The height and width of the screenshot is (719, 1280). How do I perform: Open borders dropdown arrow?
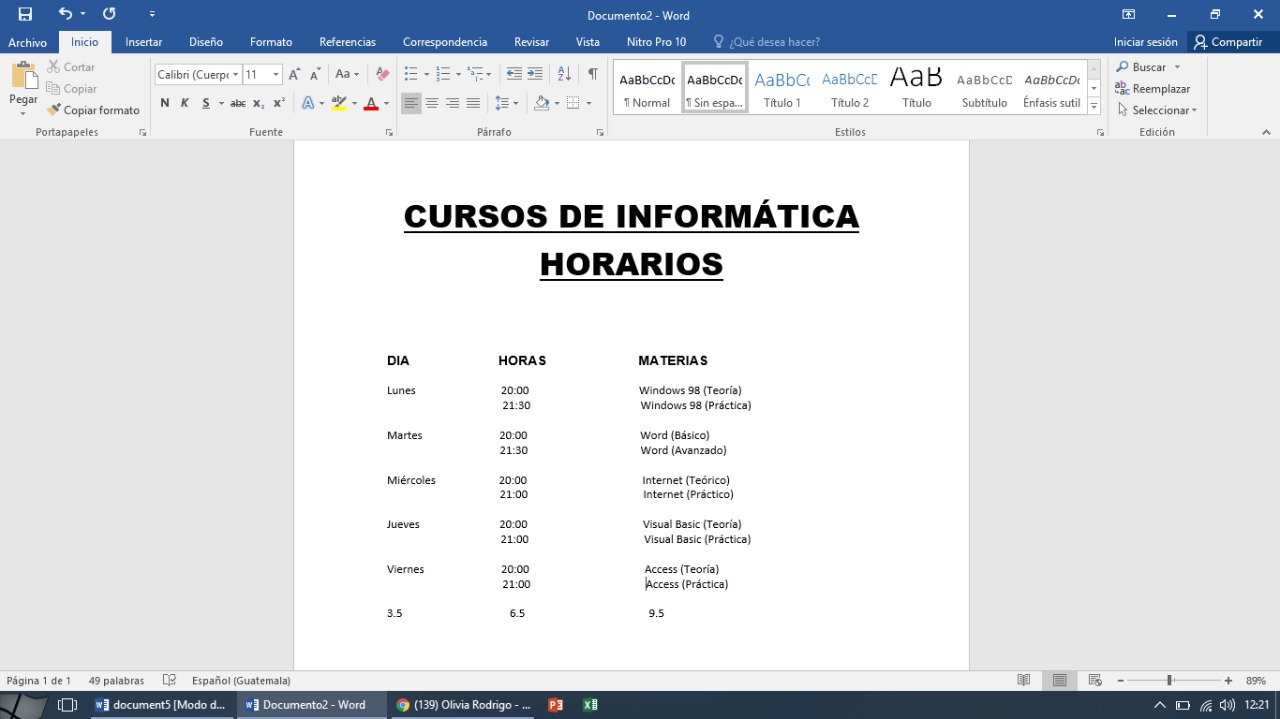point(588,103)
